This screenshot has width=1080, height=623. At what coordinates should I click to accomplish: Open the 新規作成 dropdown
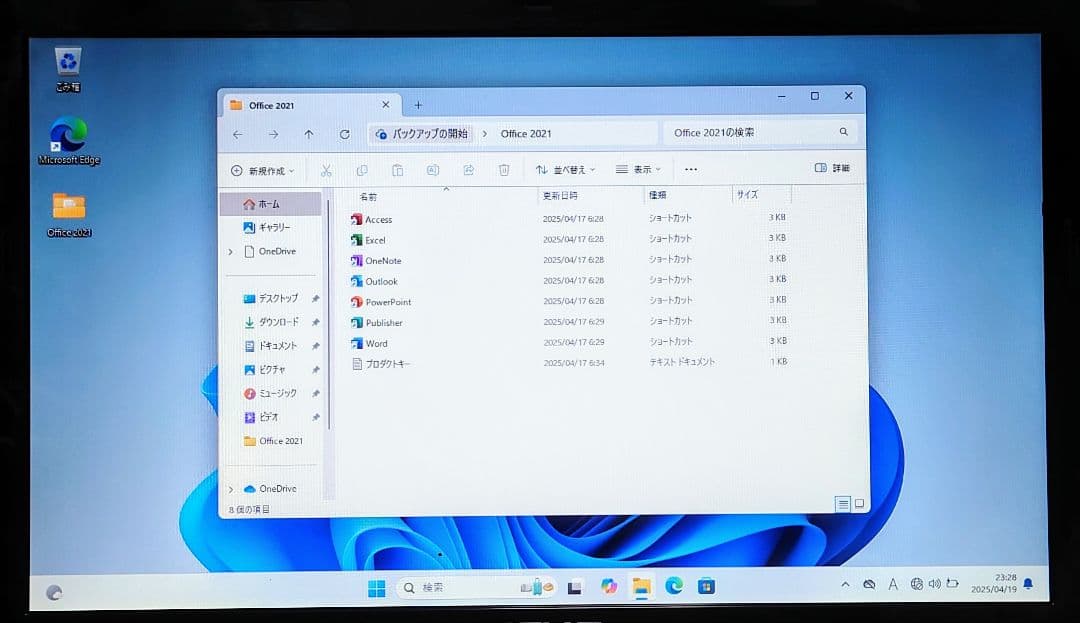click(x=262, y=171)
